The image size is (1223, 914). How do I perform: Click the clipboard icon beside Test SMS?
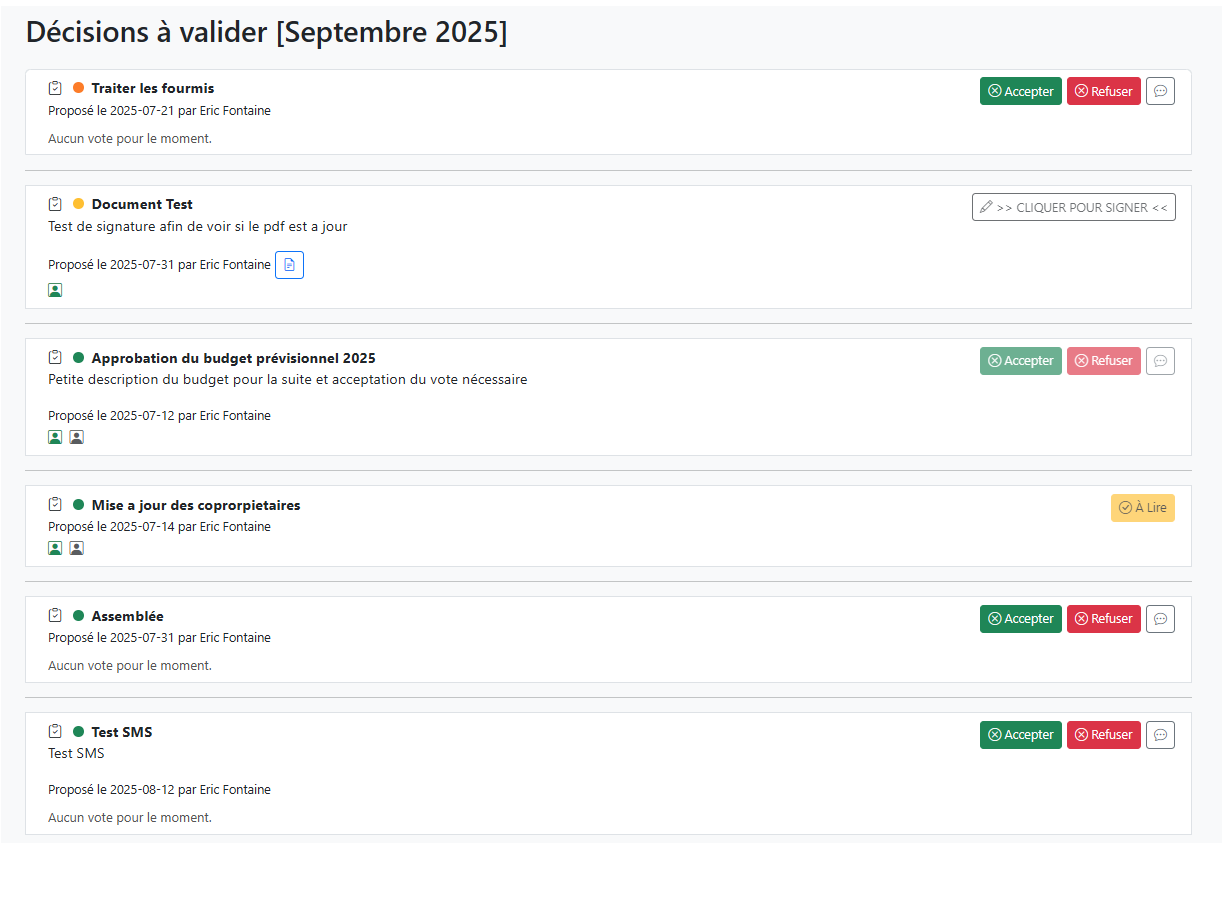(x=55, y=731)
